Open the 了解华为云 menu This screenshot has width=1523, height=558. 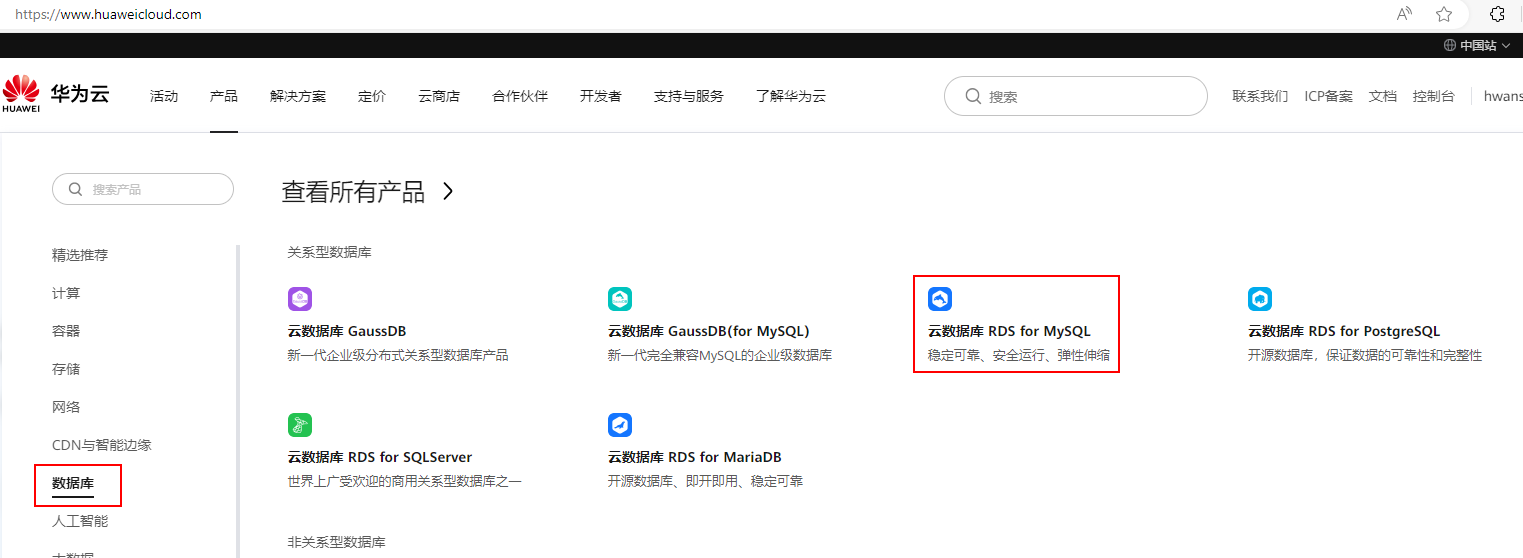pyautogui.click(x=791, y=96)
